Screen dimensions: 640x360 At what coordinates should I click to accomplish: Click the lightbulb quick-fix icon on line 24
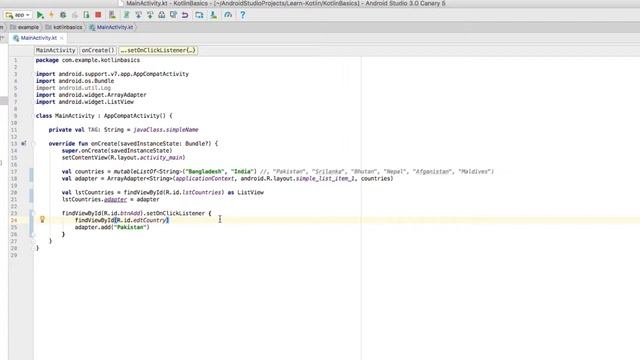coord(42,220)
